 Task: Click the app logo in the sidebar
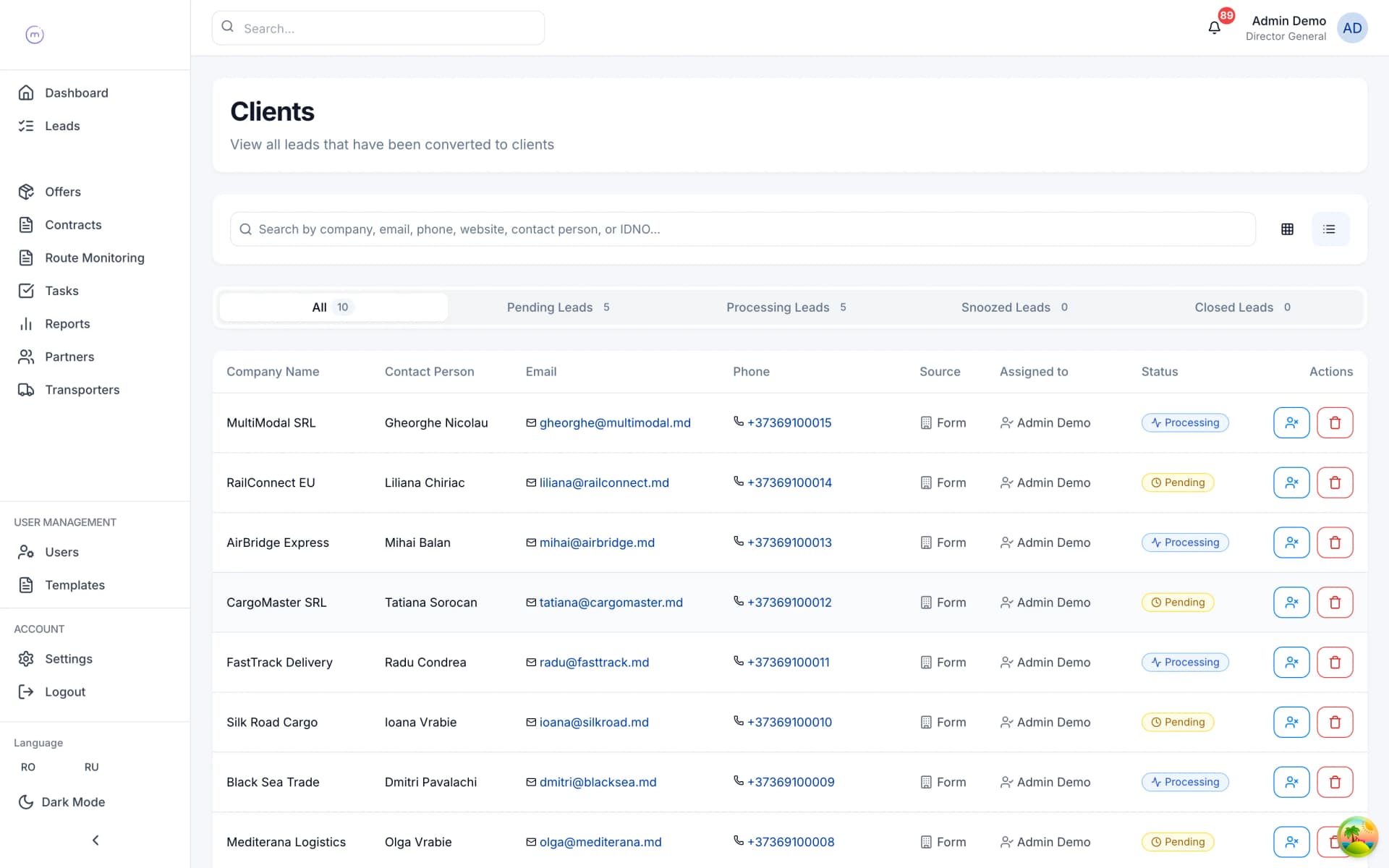35,35
